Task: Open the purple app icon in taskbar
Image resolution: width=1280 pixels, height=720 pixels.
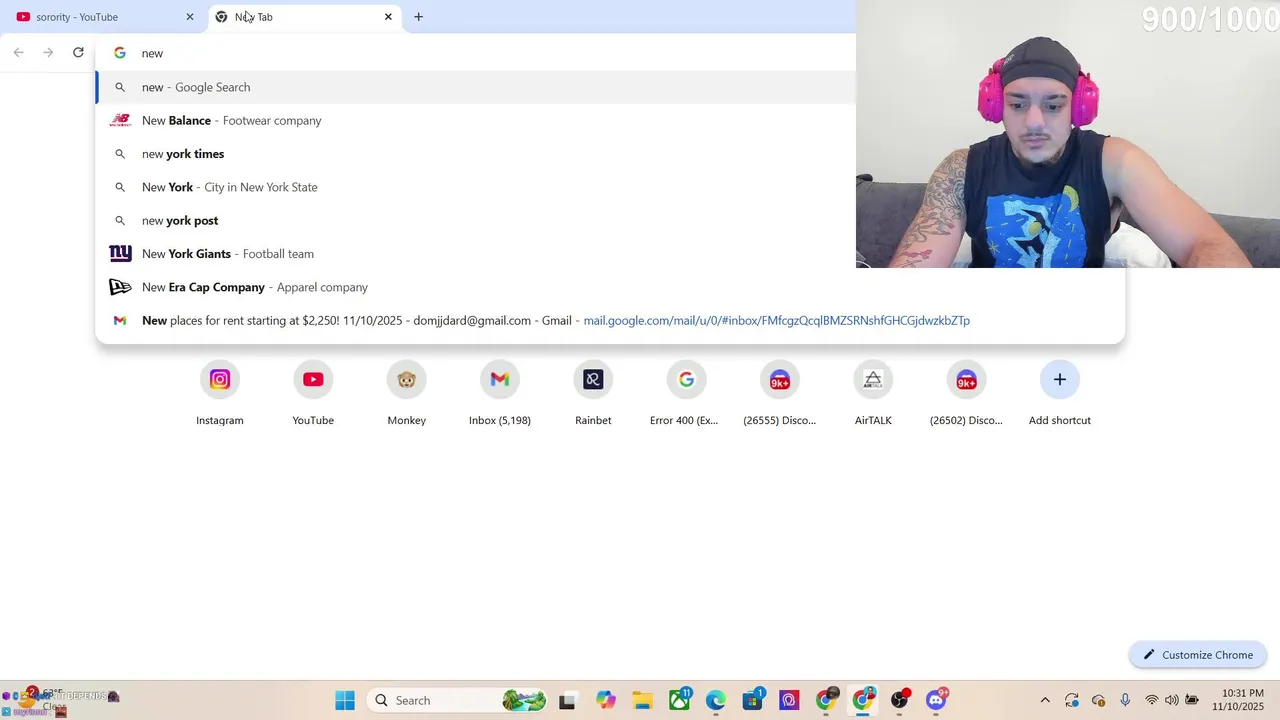Action: pos(789,700)
